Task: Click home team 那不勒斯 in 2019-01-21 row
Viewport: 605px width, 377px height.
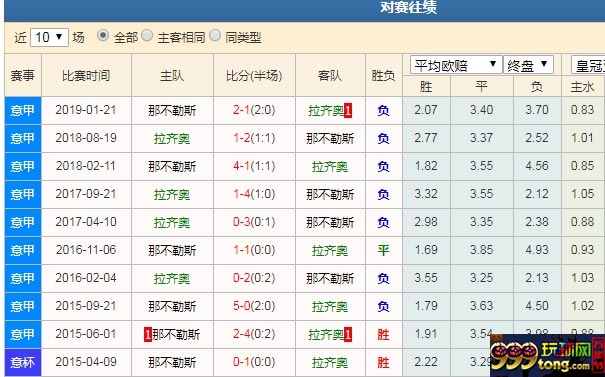Action: 172,111
